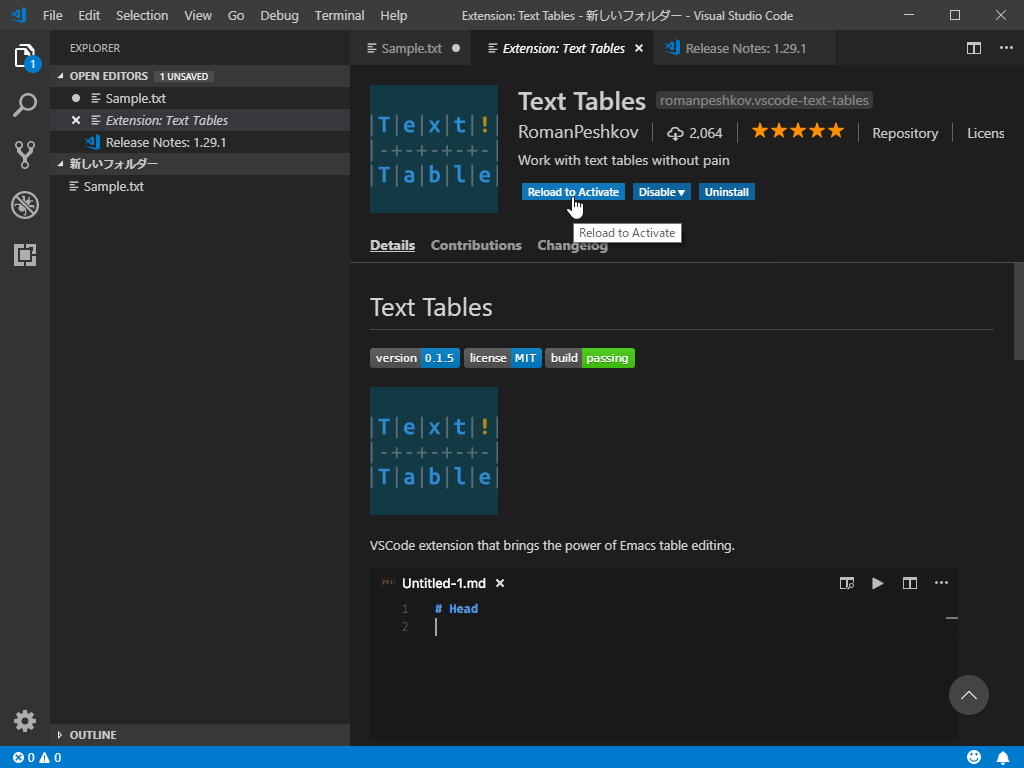Open the Extensions view in the activity bar
The width and height of the screenshot is (1024, 768).
[25, 255]
